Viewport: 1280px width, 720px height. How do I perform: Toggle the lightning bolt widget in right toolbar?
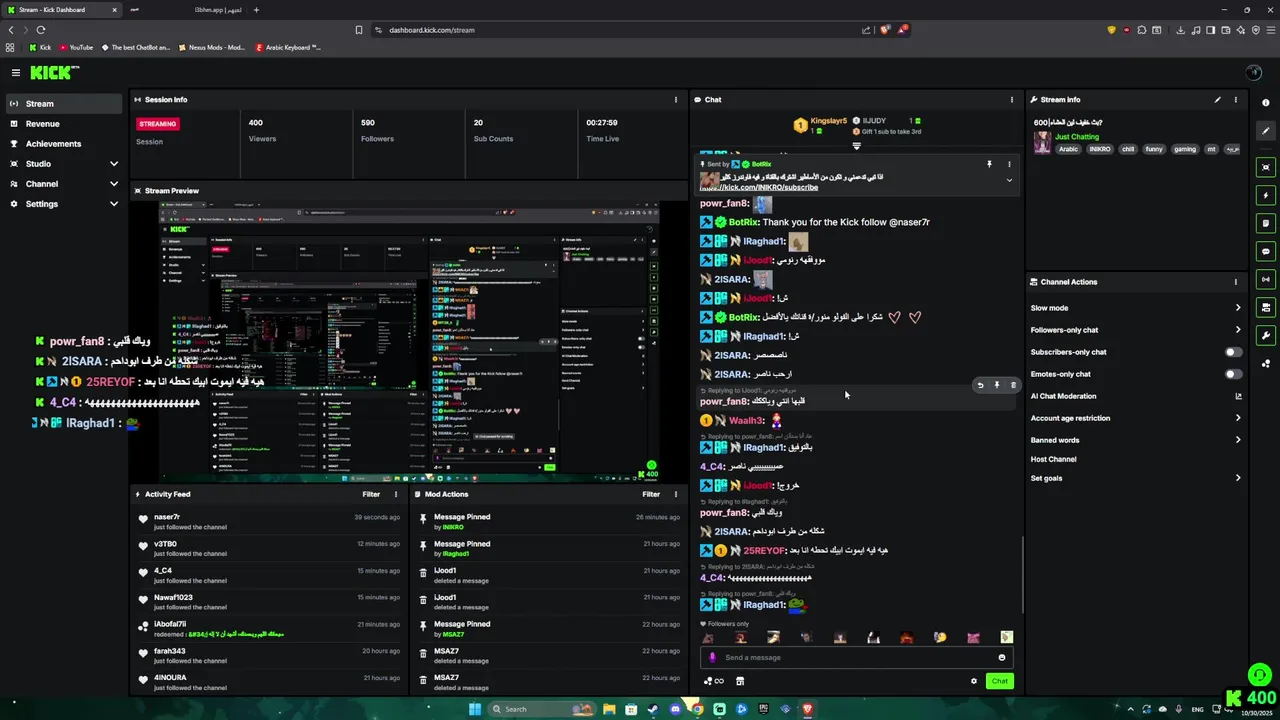[x=1266, y=195]
